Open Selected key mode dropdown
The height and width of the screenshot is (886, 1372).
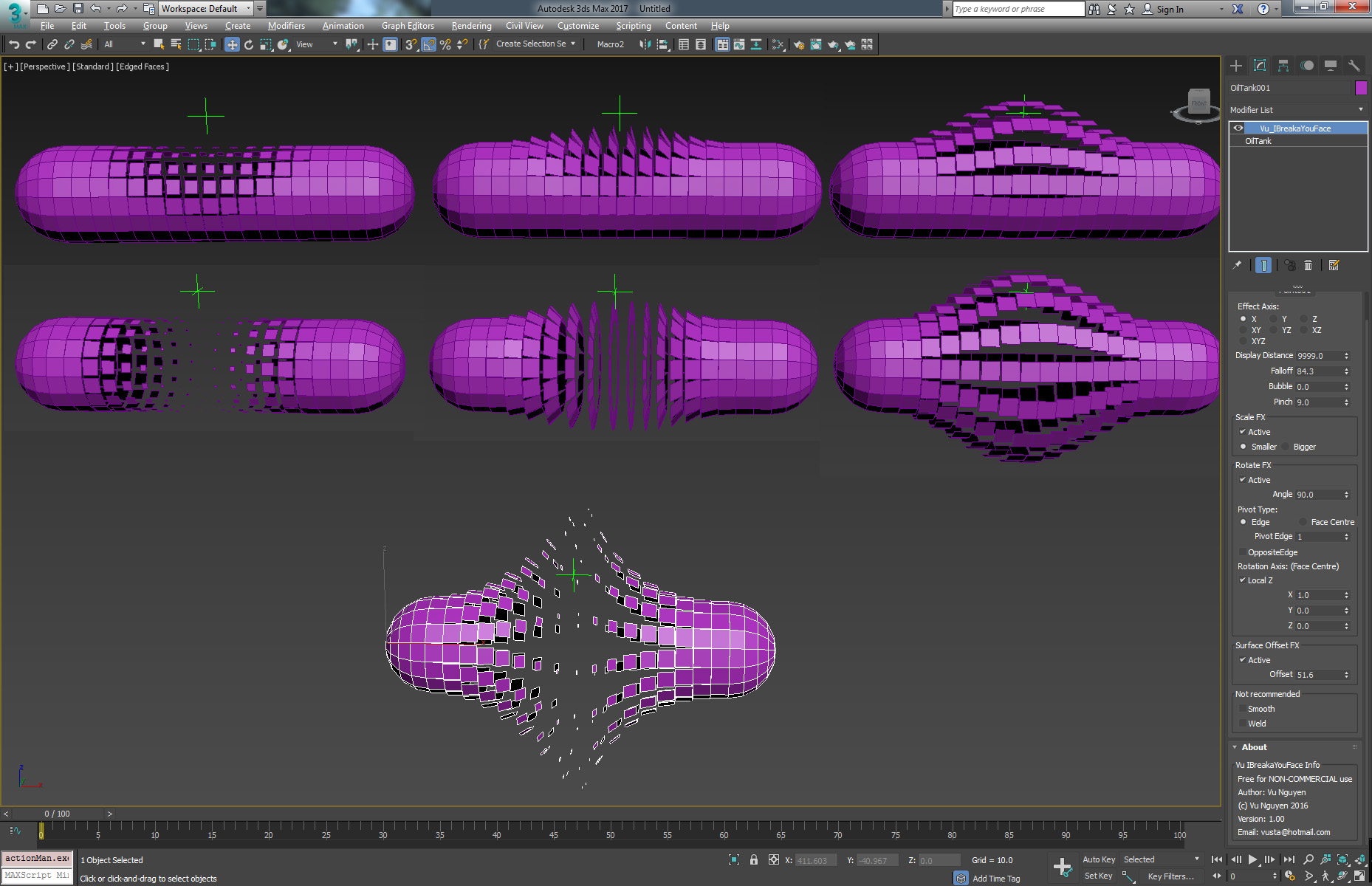click(x=1161, y=859)
